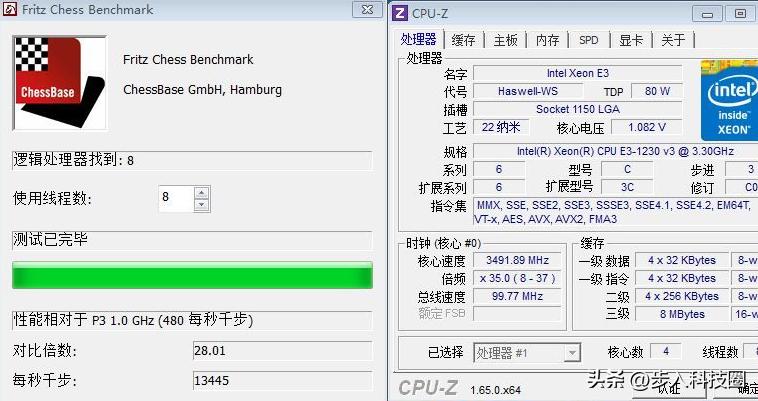Click the CPU-Z version 1.65.0.x64 text
This screenshot has width=758, height=401.
[496, 390]
